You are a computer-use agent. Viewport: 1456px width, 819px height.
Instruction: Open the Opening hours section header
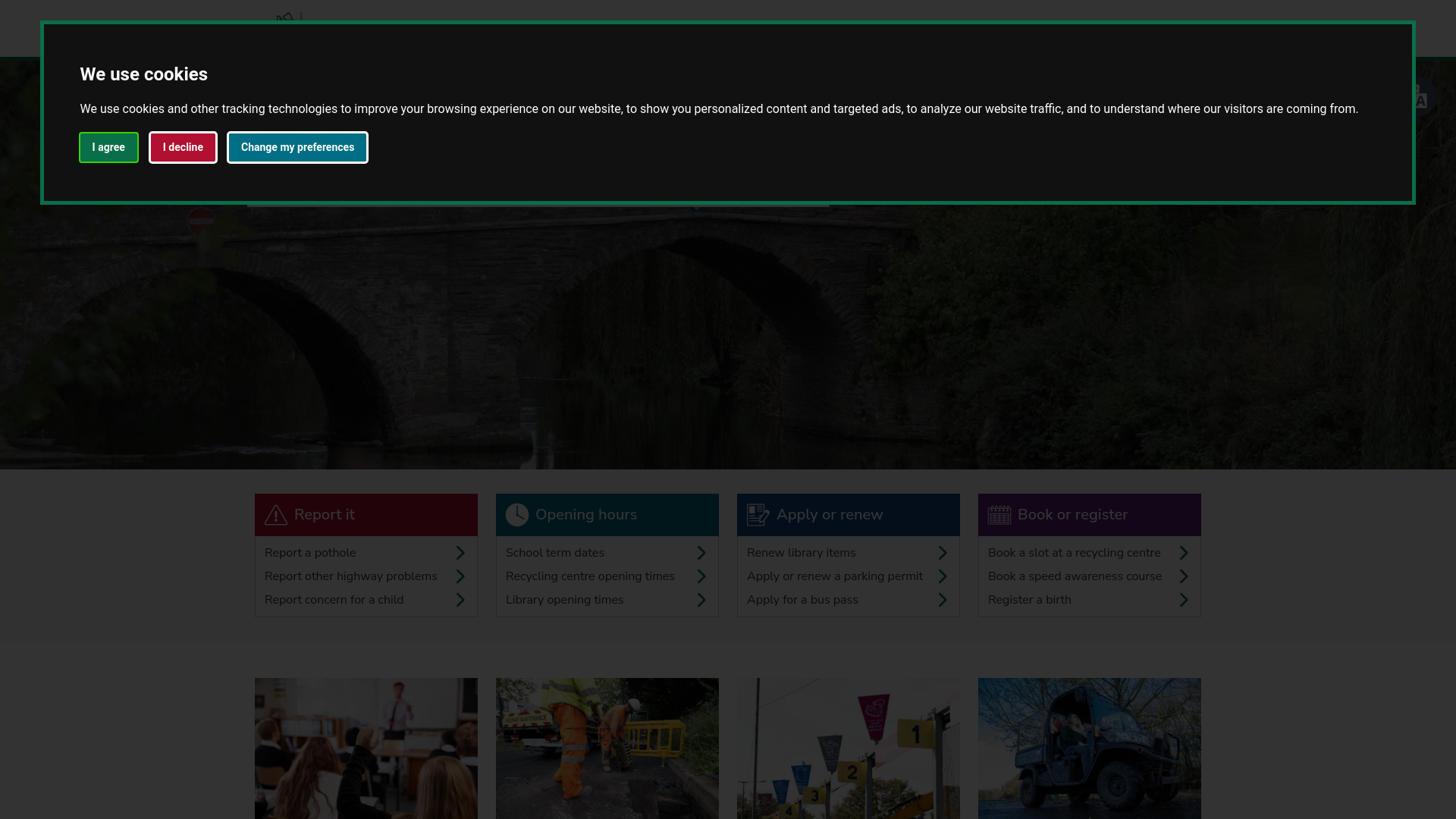point(607,515)
